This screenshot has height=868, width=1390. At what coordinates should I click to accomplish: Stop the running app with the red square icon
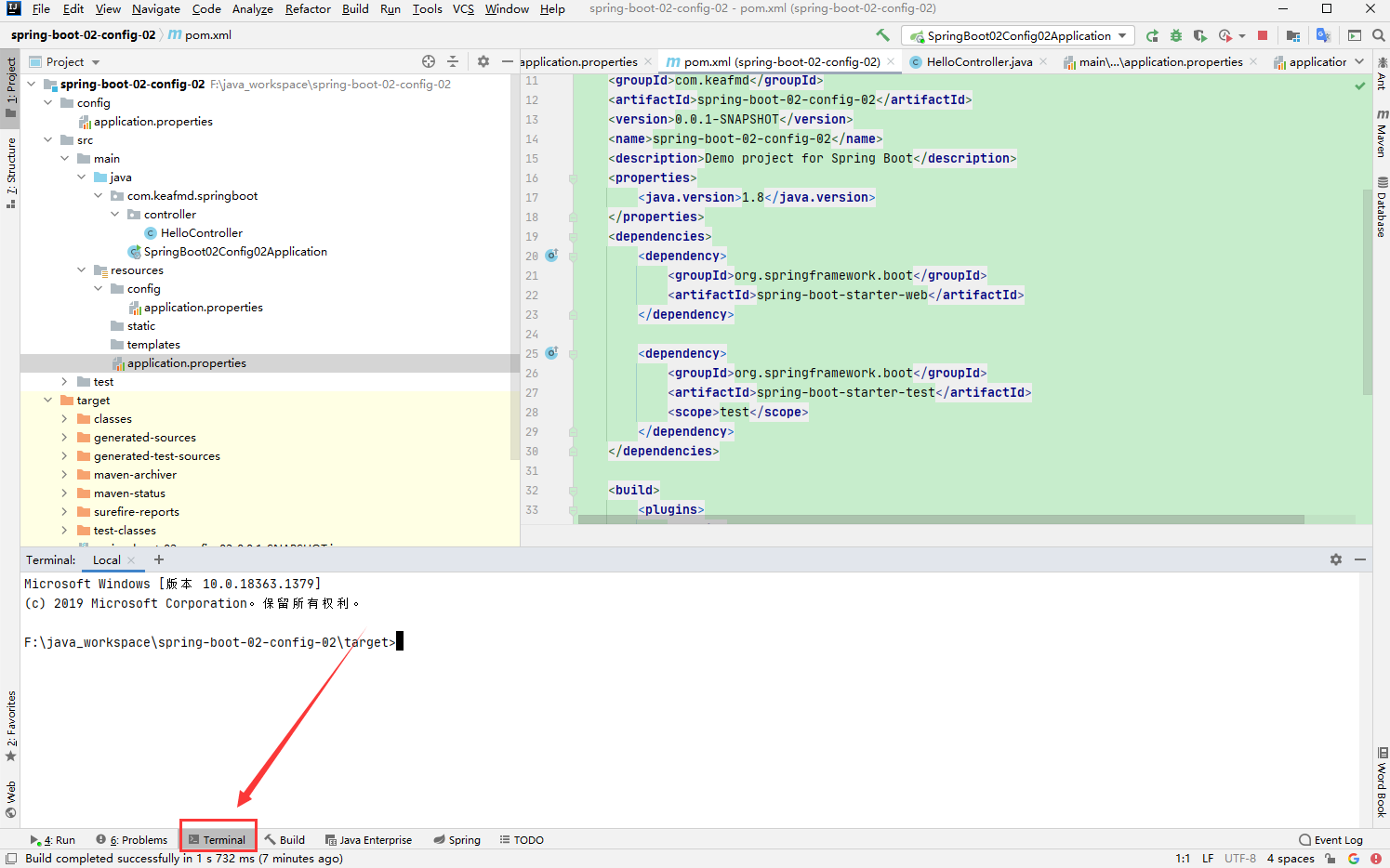pyautogui.click(x=1261, y=34)
